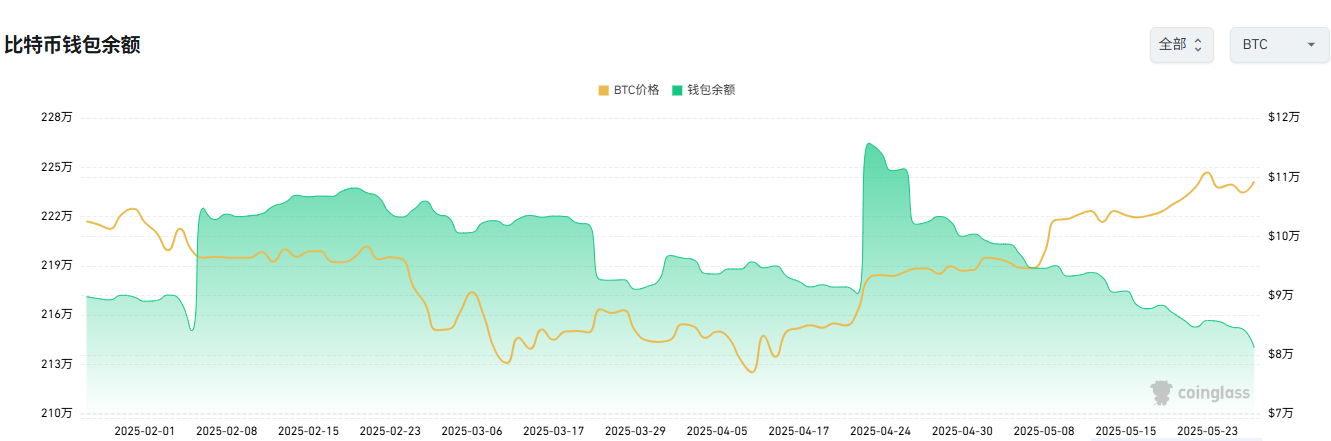Open the 全部 time range dropdown
This screenshot has height=441, width=1331.
tap(1181, 45)
